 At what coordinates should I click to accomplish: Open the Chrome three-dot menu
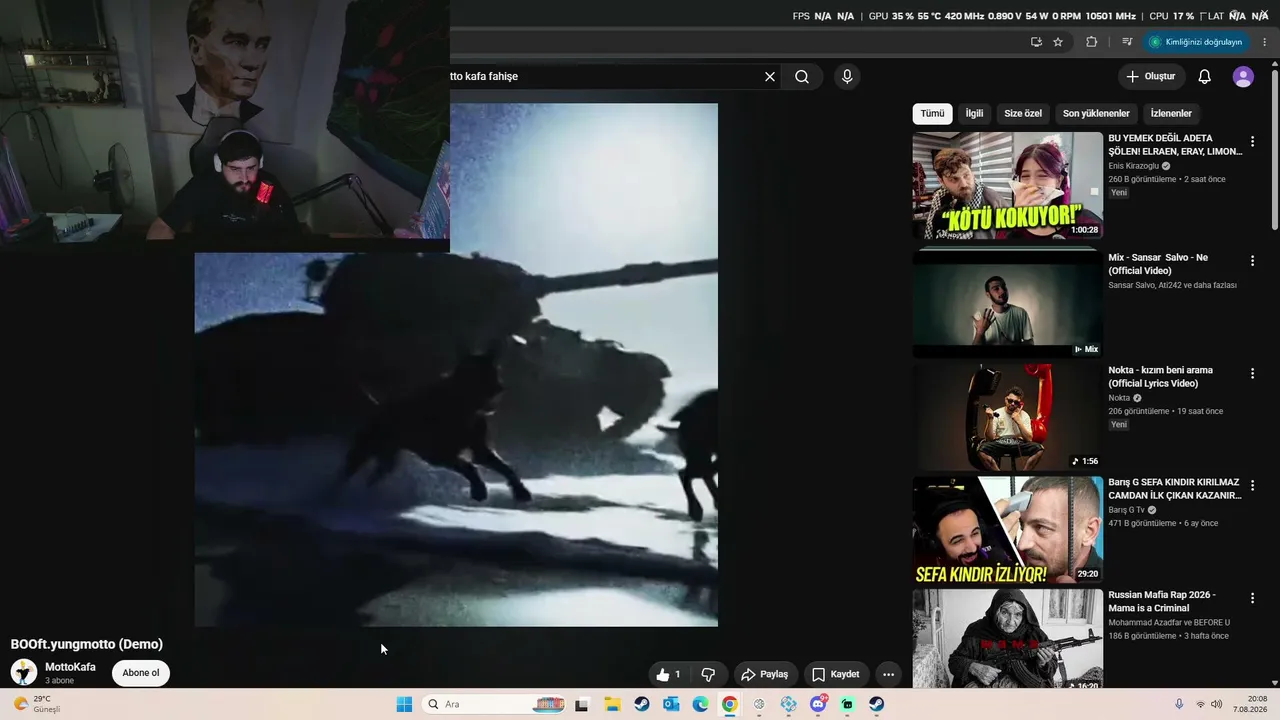(1265, 42)
